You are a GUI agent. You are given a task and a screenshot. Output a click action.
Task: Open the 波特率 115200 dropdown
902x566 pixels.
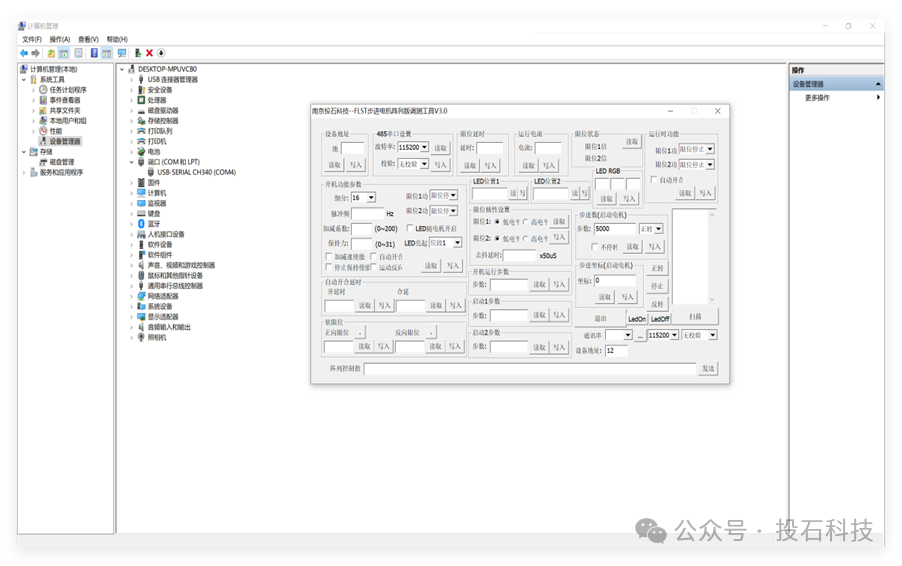click(x=424, y=147)
